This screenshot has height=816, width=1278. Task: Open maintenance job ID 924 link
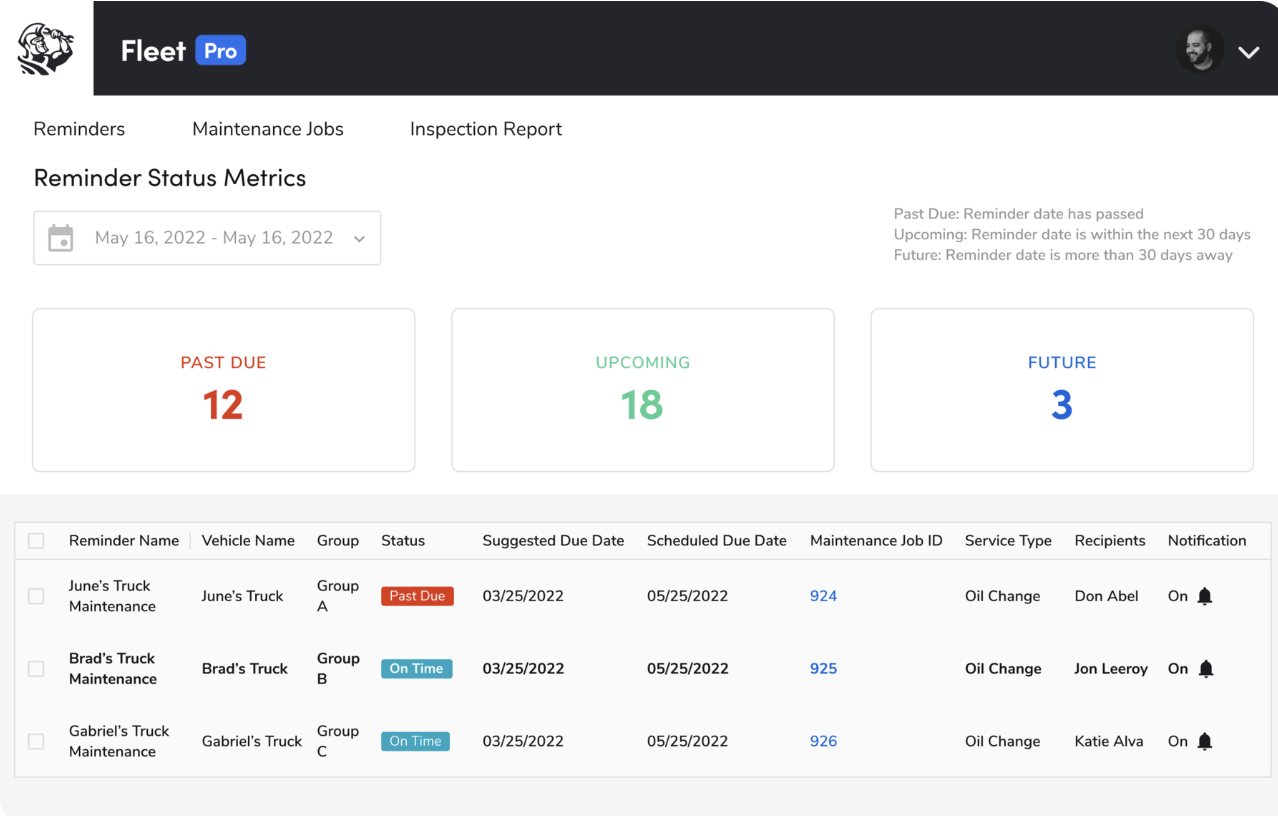pos(823,596)
